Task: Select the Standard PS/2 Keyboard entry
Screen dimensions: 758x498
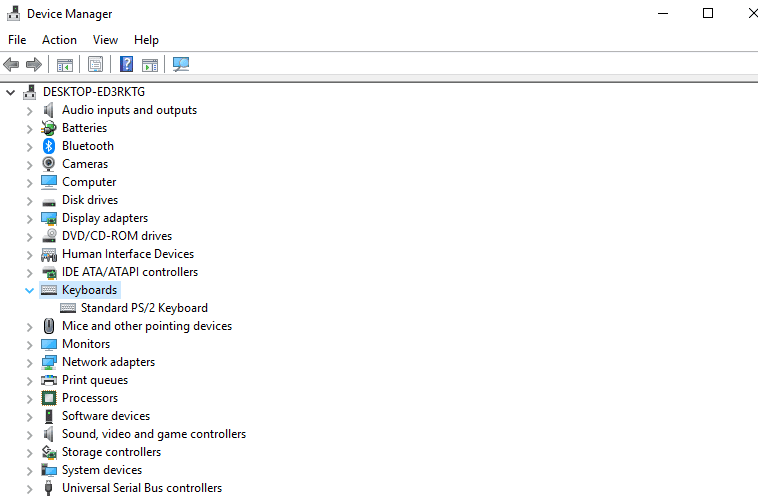Action: 144,308
